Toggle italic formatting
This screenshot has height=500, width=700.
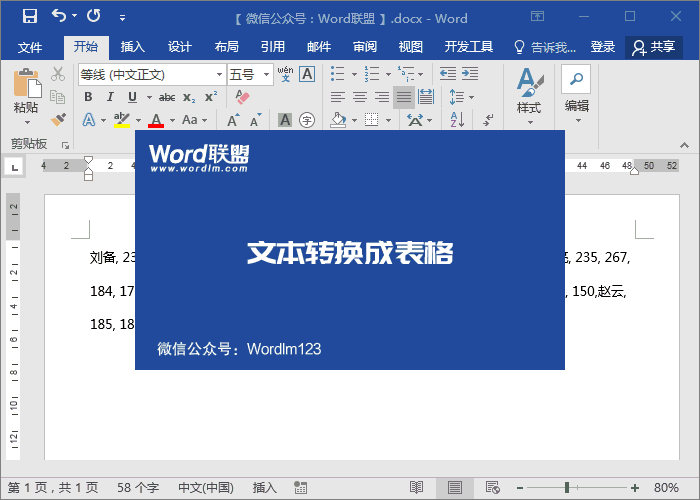pyautogui.click(x=110, y=97)
